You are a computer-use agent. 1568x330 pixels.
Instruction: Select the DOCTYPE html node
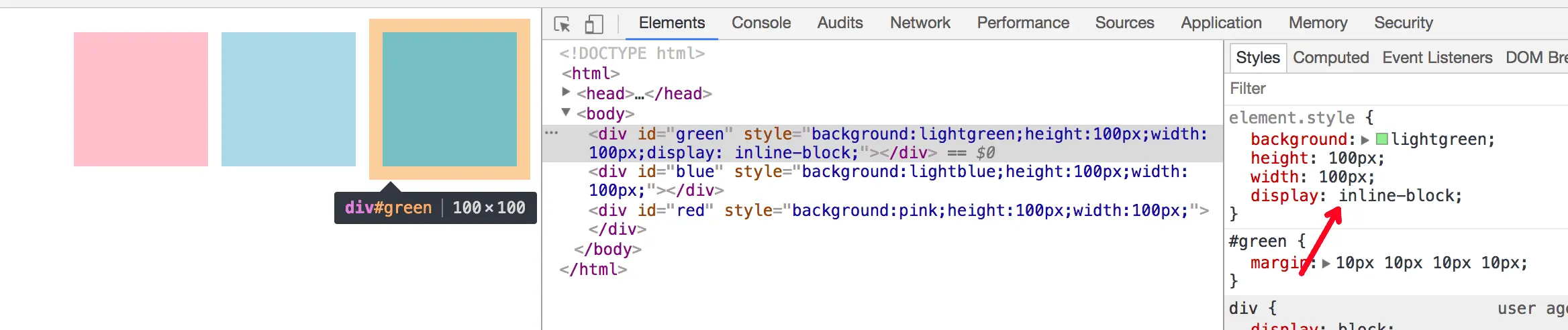[x=632, y=53]
